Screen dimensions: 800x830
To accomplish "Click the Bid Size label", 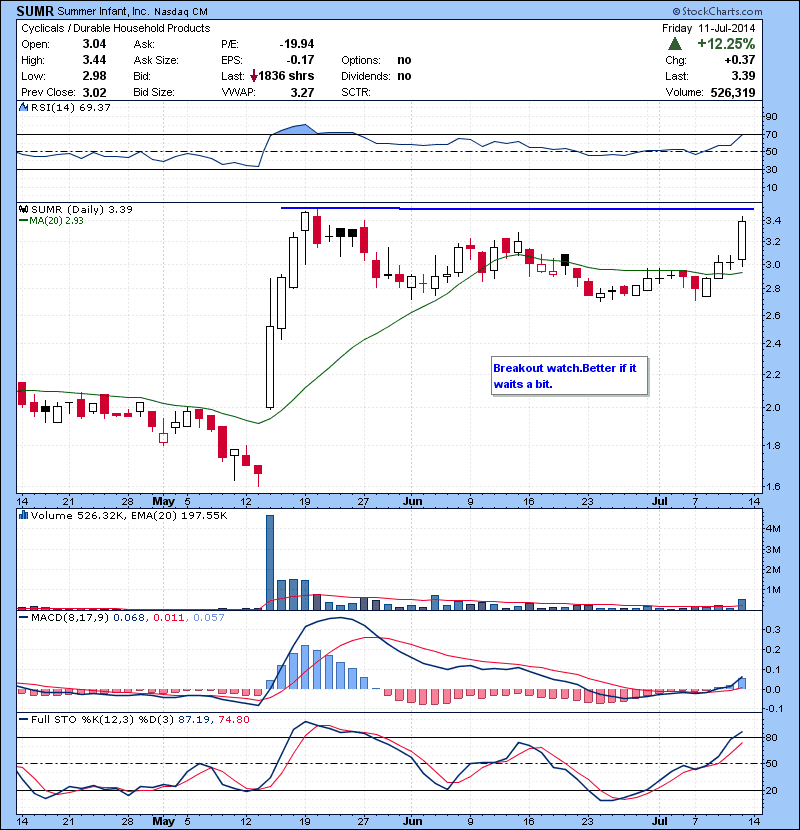I will [x=154, y=92].
